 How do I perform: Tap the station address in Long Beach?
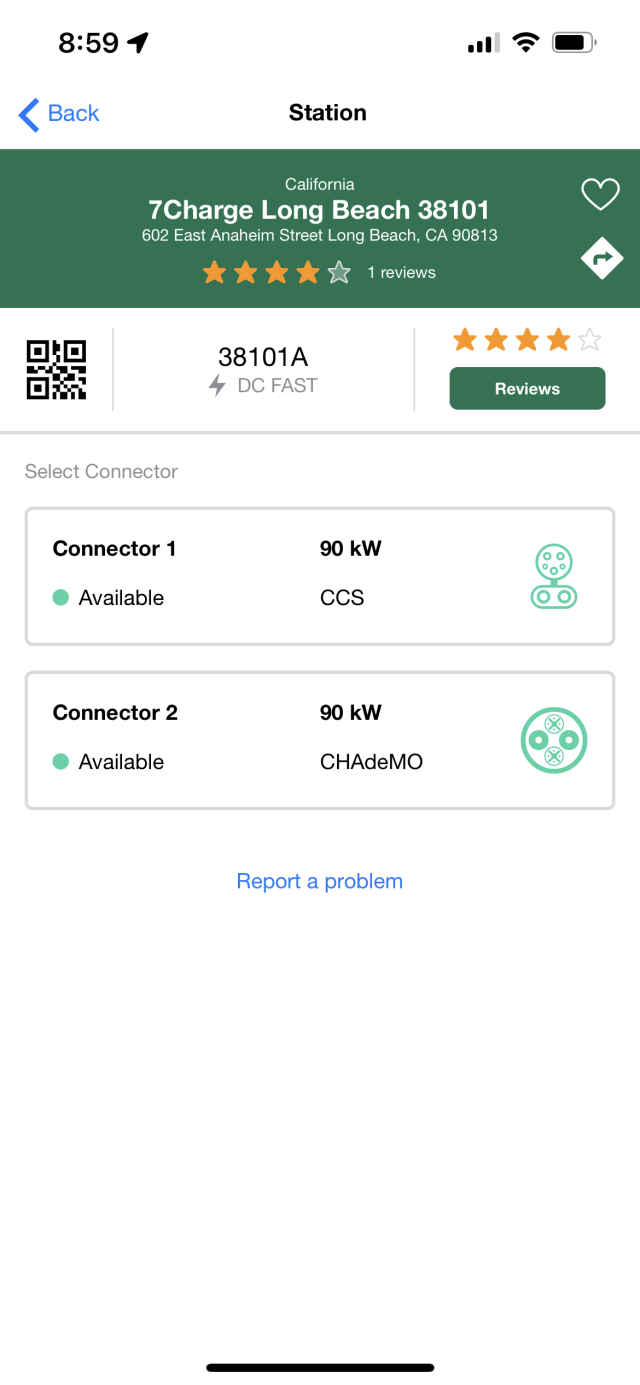tap(319, 235)
